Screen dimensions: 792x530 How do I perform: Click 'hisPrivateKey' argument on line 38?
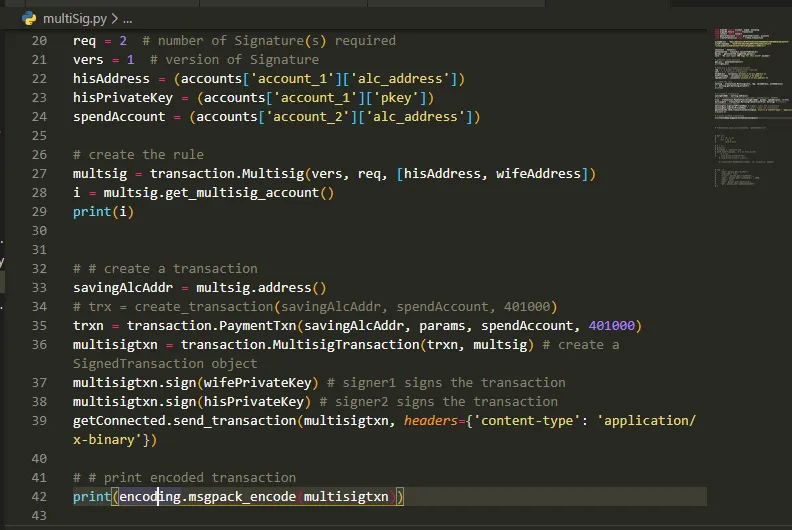tap(254, 402)
